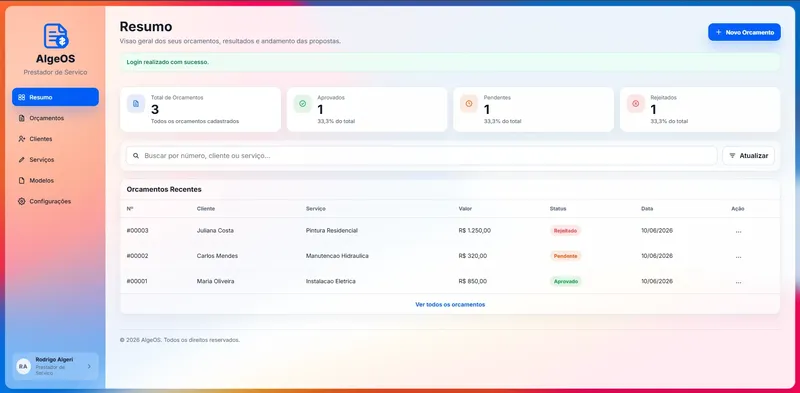800x393 pixels.
Task: Click the plus icon on Novo Orcamento
Action: 718,32
